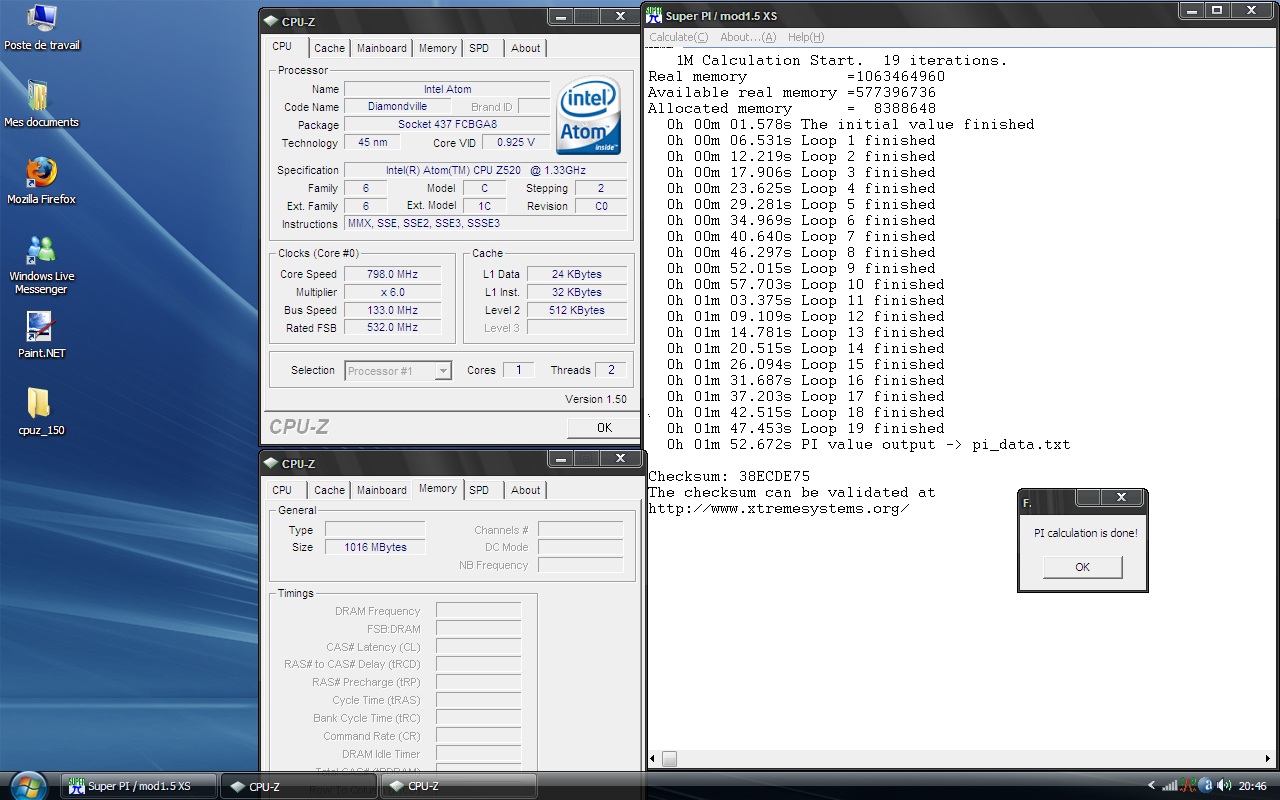Select CPU tab in the CPU-Z Timings window

282,490
